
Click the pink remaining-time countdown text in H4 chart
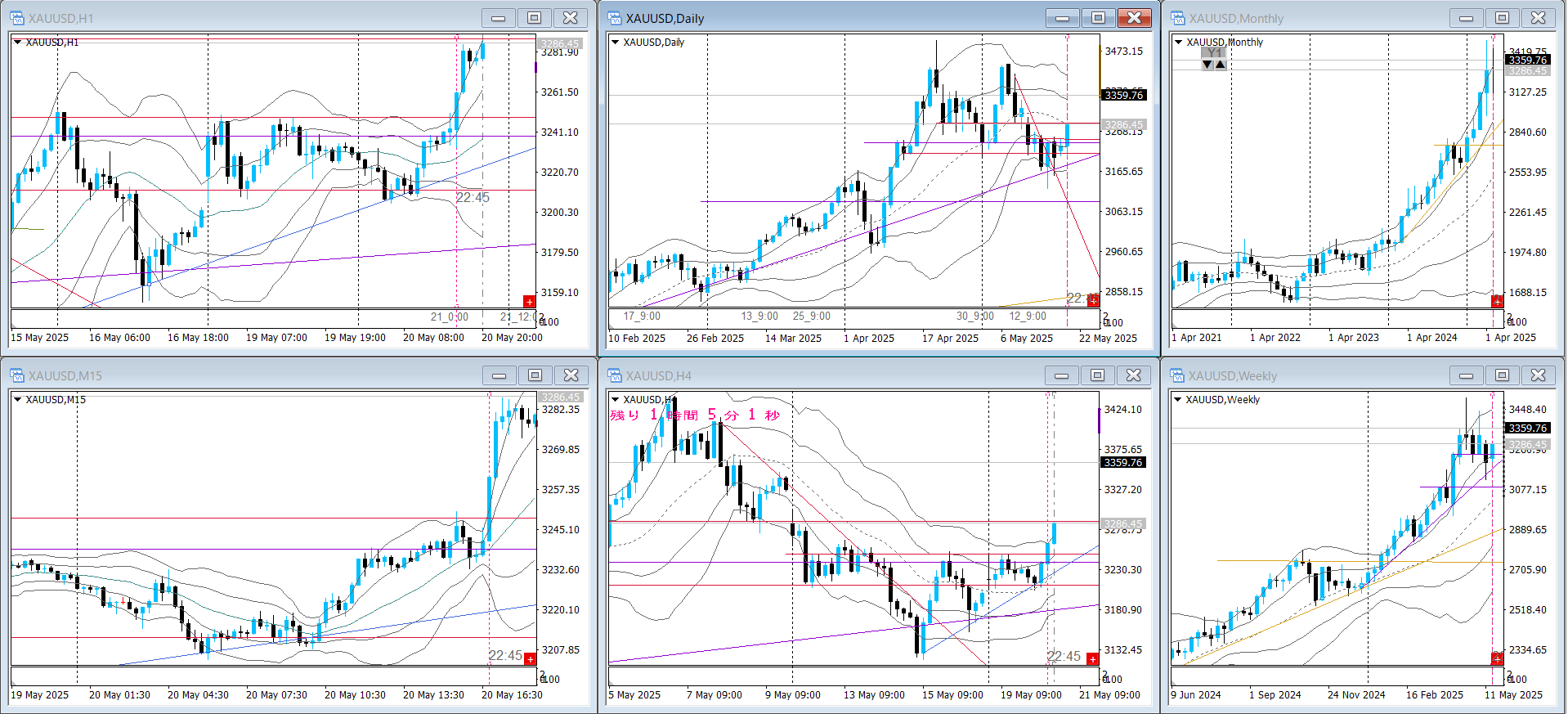click(x=695, y=415)
